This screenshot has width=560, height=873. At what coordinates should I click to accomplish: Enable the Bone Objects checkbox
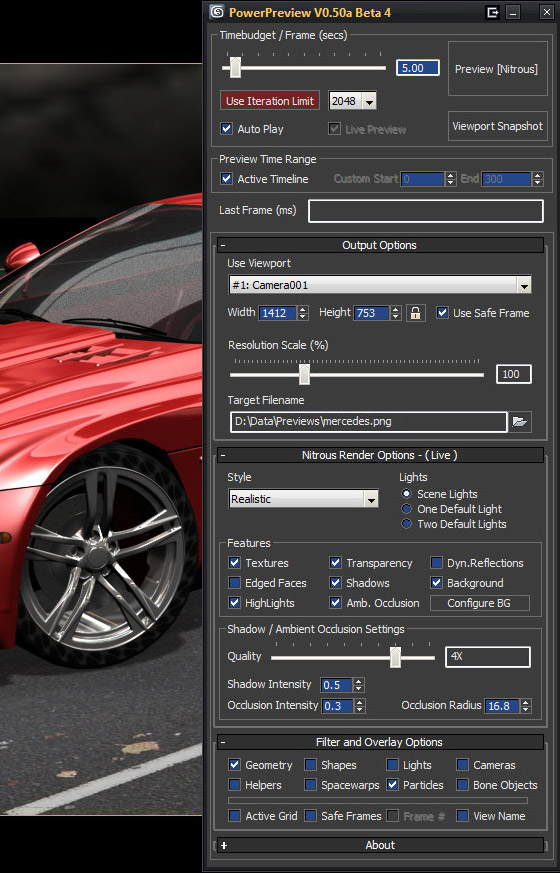tap(463, 785)
